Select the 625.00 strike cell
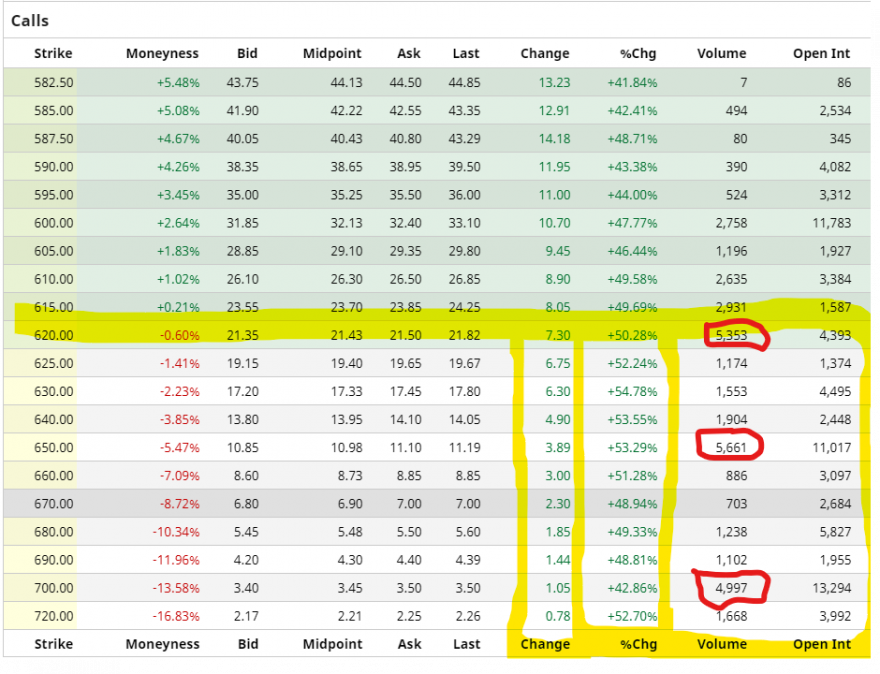880x674 pixels. coord(53,363)
